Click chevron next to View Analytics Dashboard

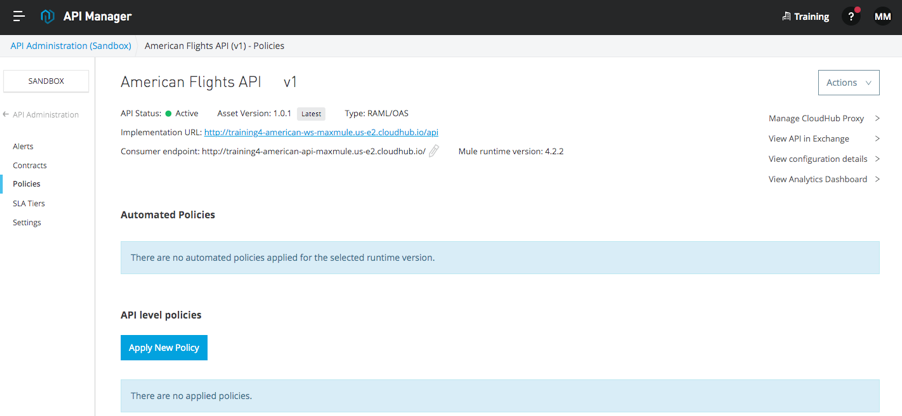877,179
